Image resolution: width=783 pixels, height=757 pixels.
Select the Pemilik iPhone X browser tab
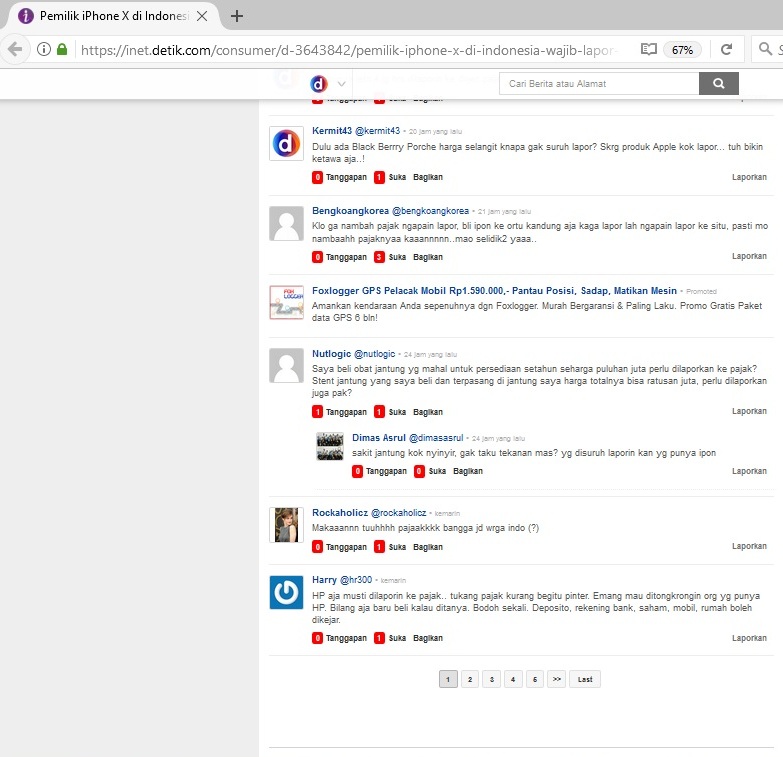click(110, 16)
